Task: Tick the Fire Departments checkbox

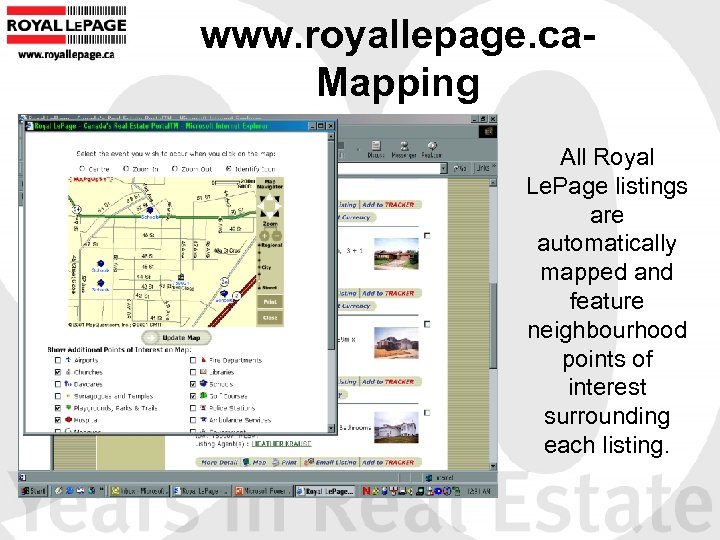Action: 193,360
